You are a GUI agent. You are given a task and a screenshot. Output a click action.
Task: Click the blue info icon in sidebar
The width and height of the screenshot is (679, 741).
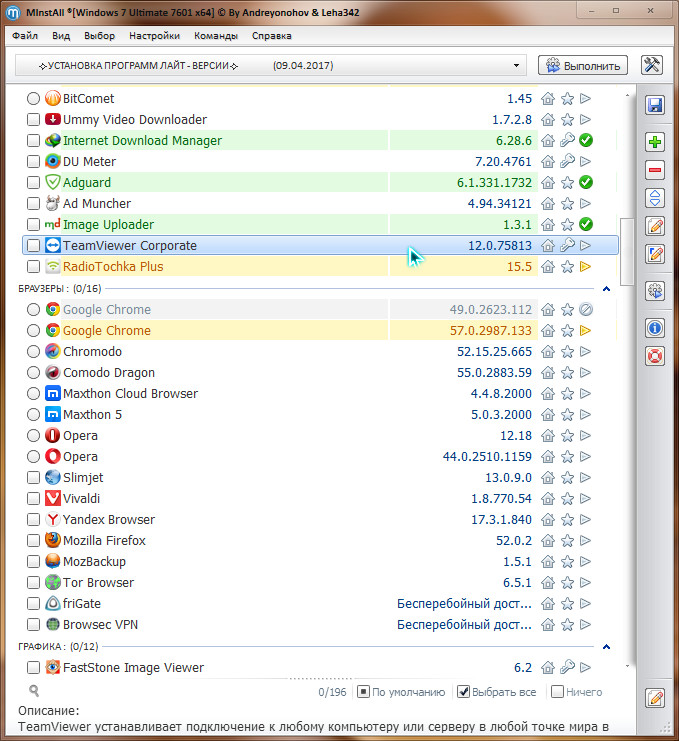click(x=655, y=328)
